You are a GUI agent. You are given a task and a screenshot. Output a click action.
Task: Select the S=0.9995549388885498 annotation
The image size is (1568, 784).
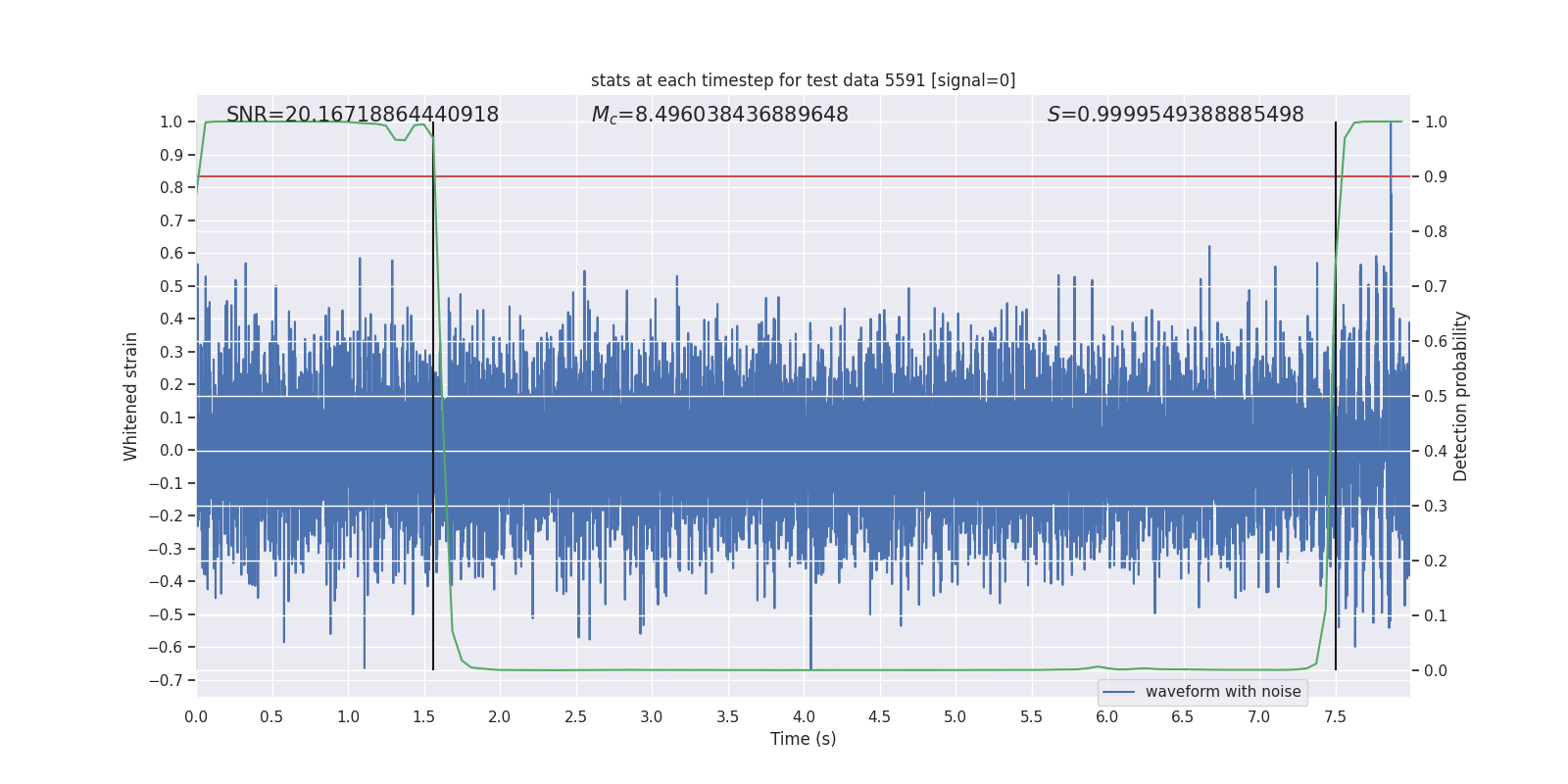click(1176, 115)
